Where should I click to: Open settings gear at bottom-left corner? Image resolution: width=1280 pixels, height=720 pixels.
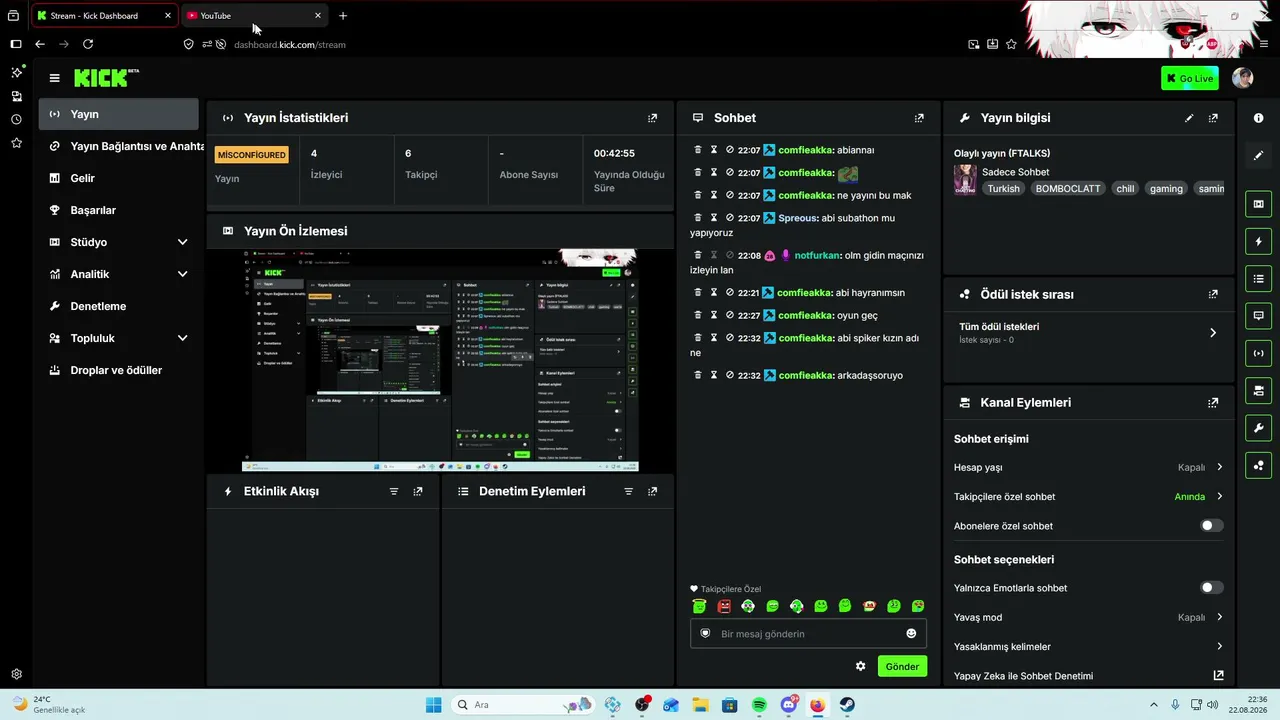pos(16,675)
